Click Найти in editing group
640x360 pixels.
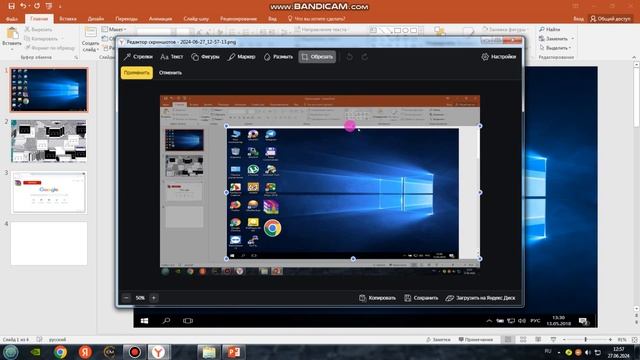[x=550, y=29]
